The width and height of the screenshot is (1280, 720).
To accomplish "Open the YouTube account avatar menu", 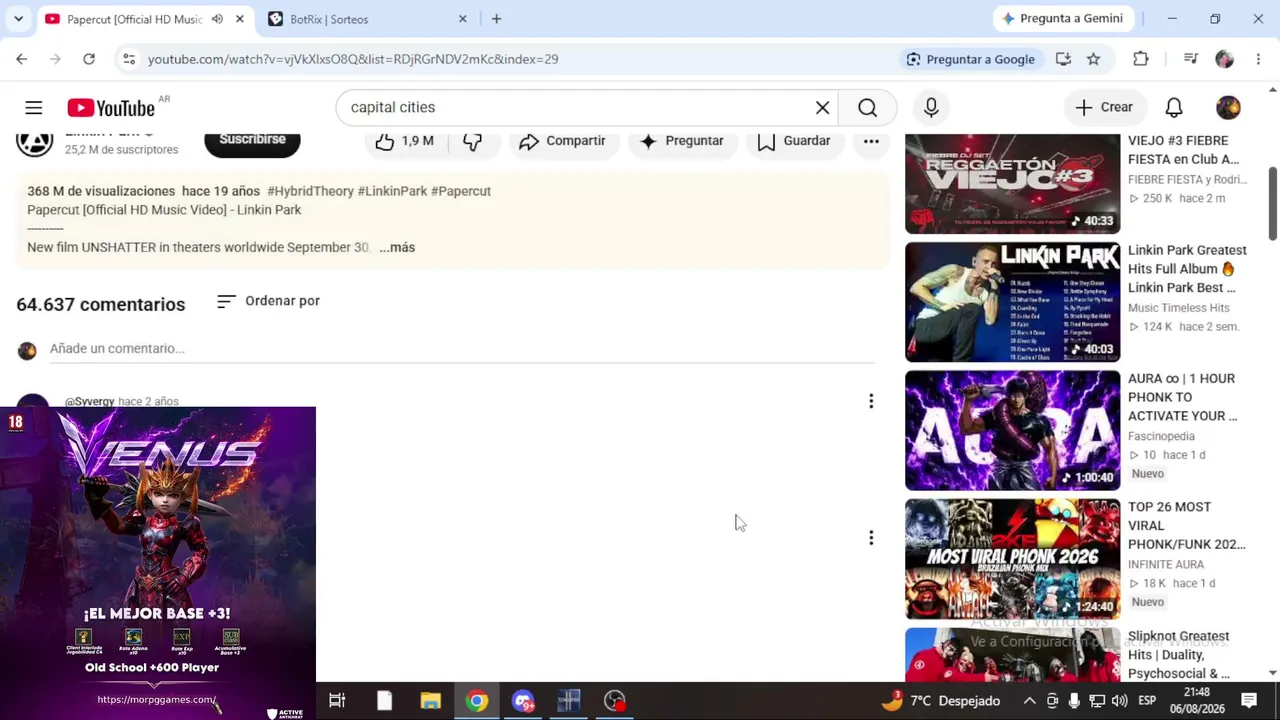I will [x=1228, y=108].
